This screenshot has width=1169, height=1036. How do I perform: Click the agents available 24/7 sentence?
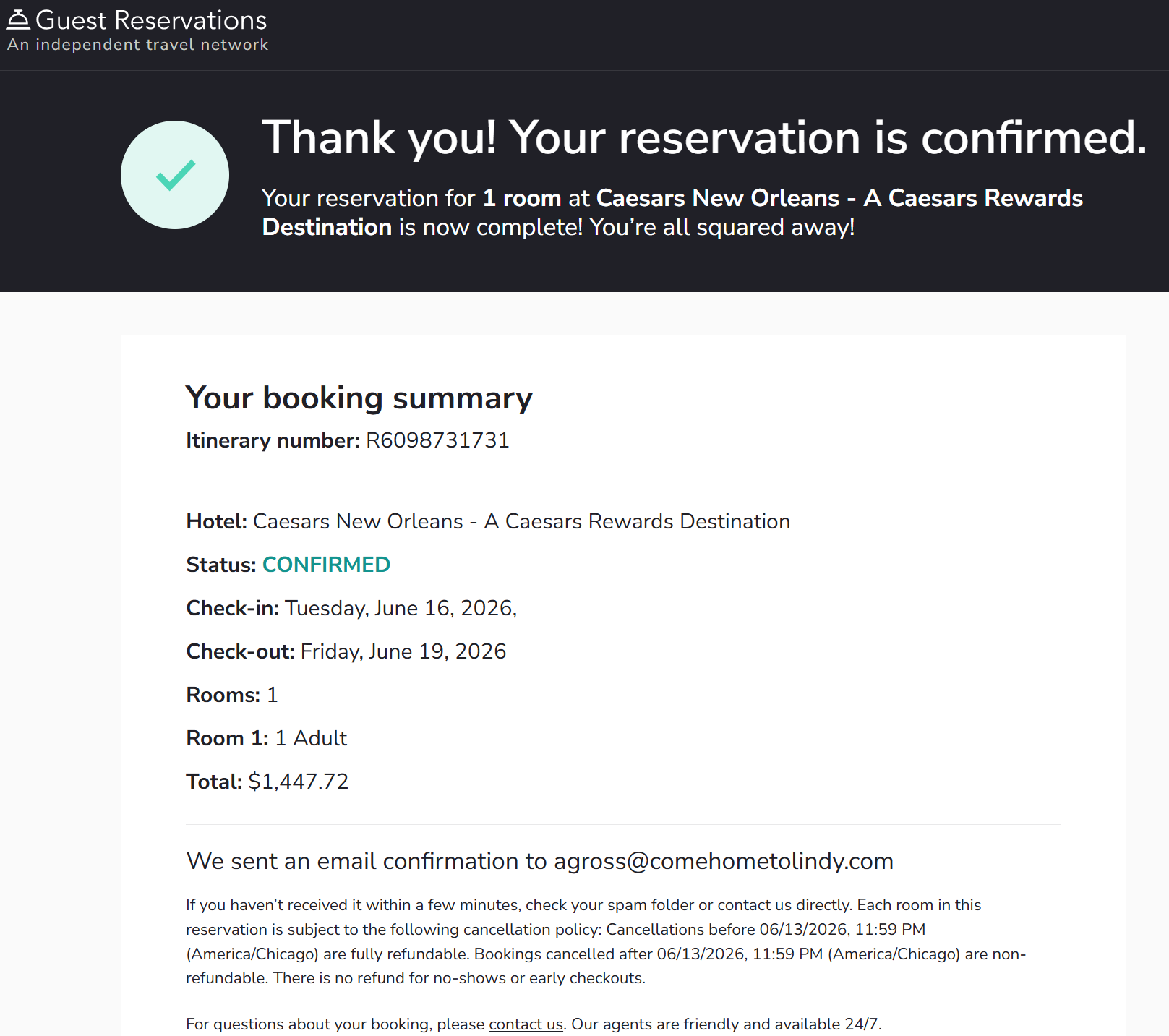click(x=726, y=1024)
